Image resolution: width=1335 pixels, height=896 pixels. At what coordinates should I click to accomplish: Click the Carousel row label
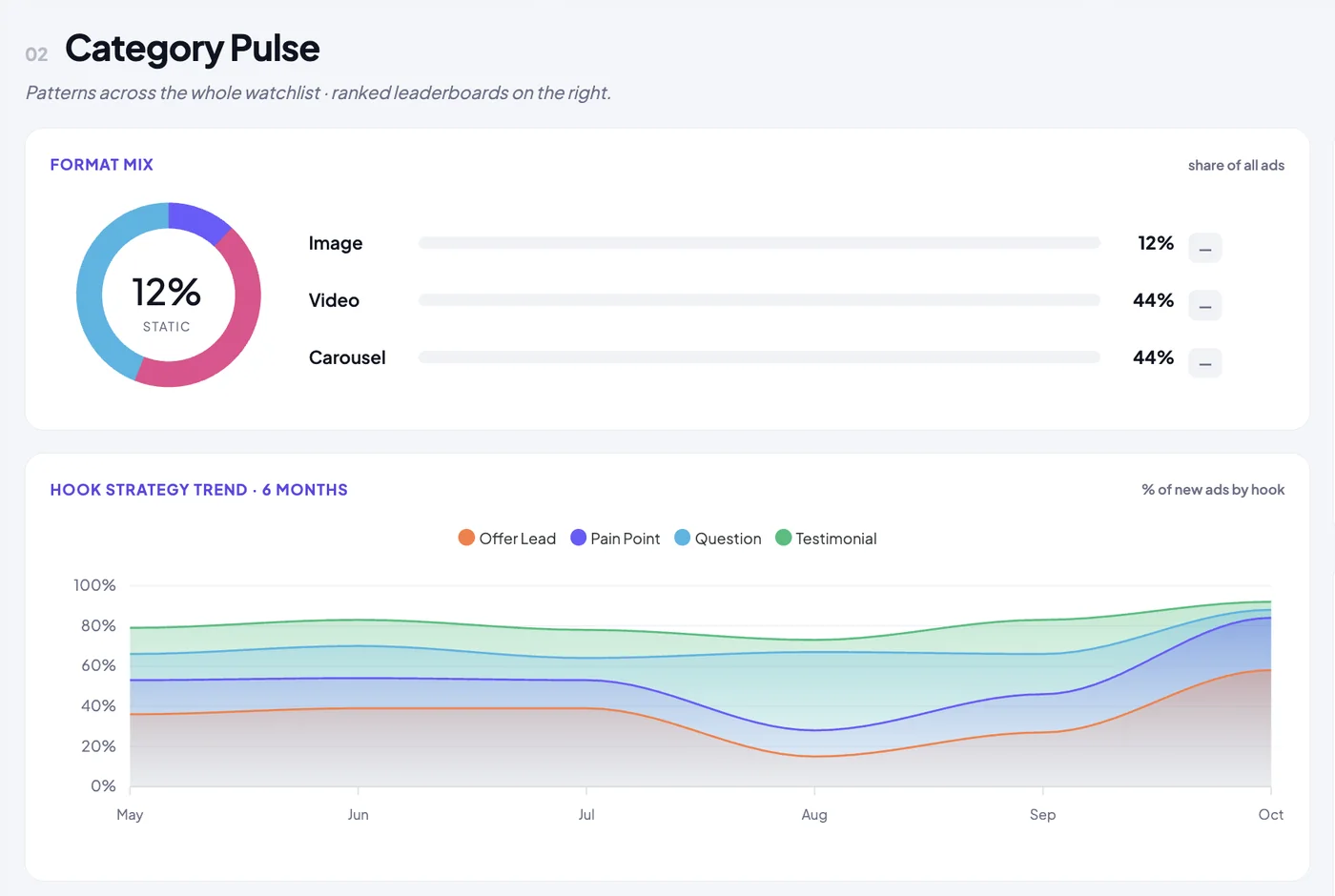[347, 357]
